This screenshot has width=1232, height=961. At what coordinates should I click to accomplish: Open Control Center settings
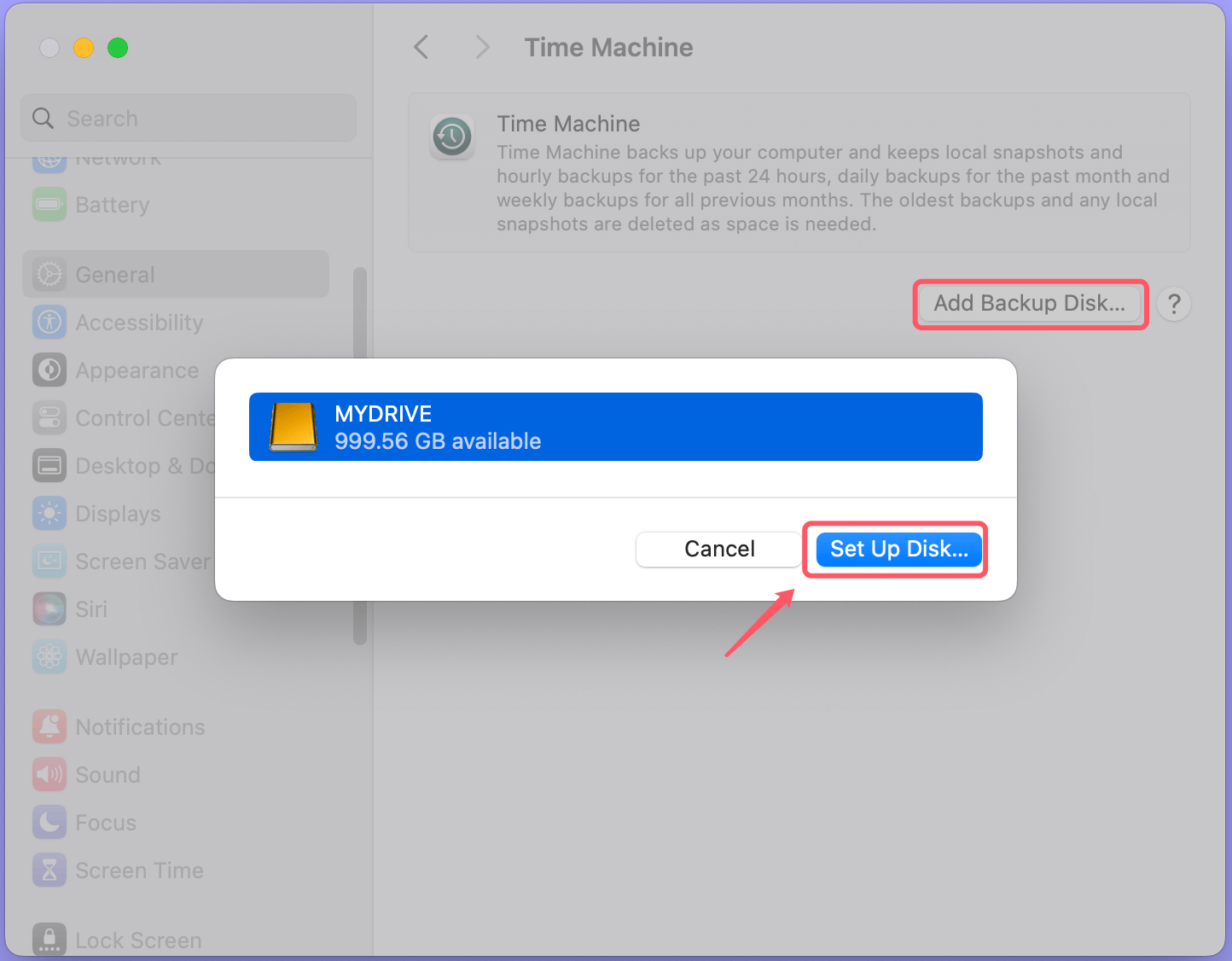(145, 417)
